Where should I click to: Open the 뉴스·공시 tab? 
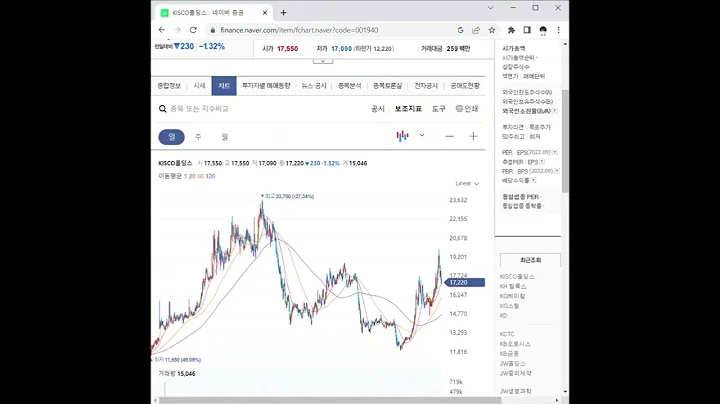tap(314, 86)
